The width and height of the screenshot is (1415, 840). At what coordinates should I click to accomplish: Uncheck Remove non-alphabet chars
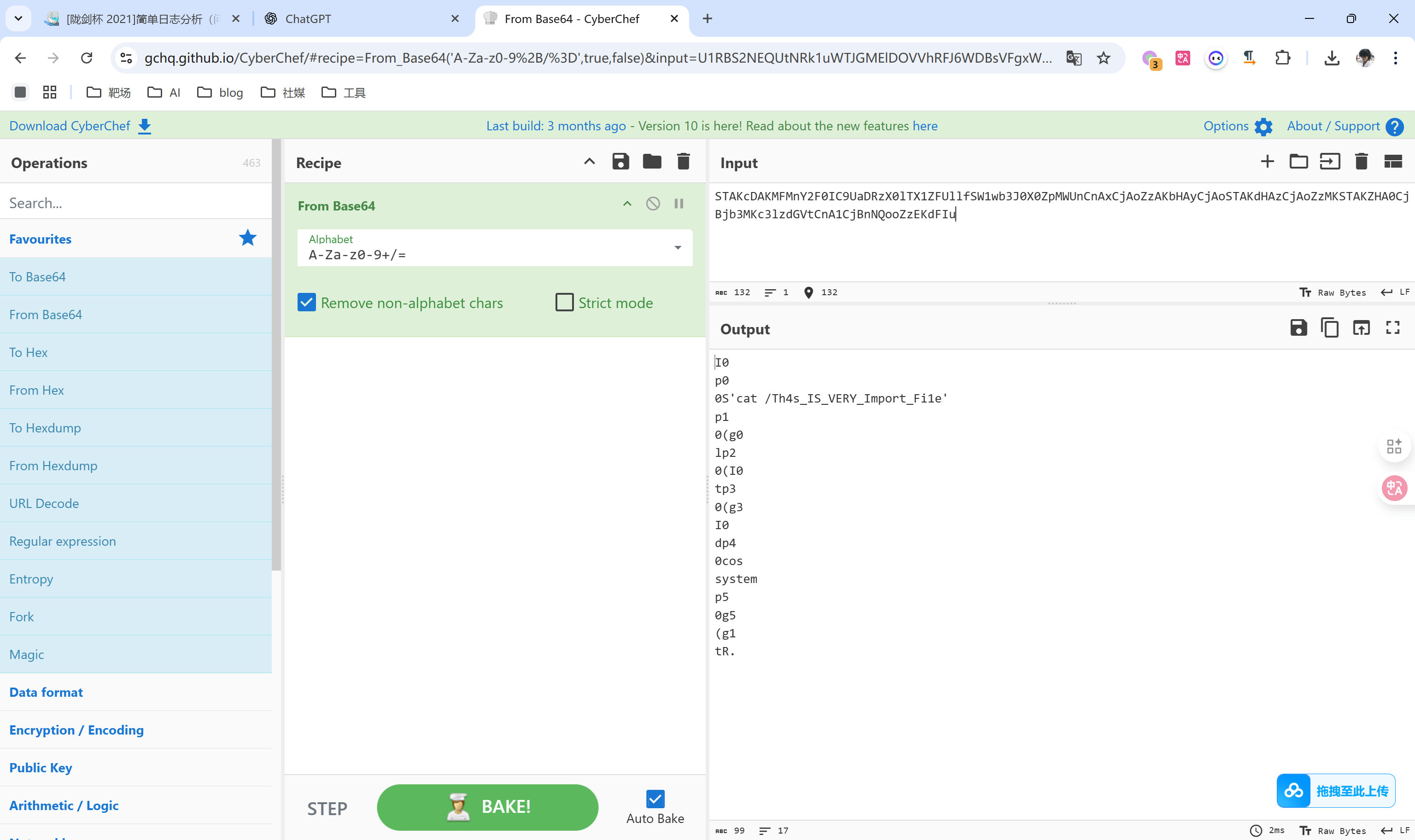[x=307, y=302]
